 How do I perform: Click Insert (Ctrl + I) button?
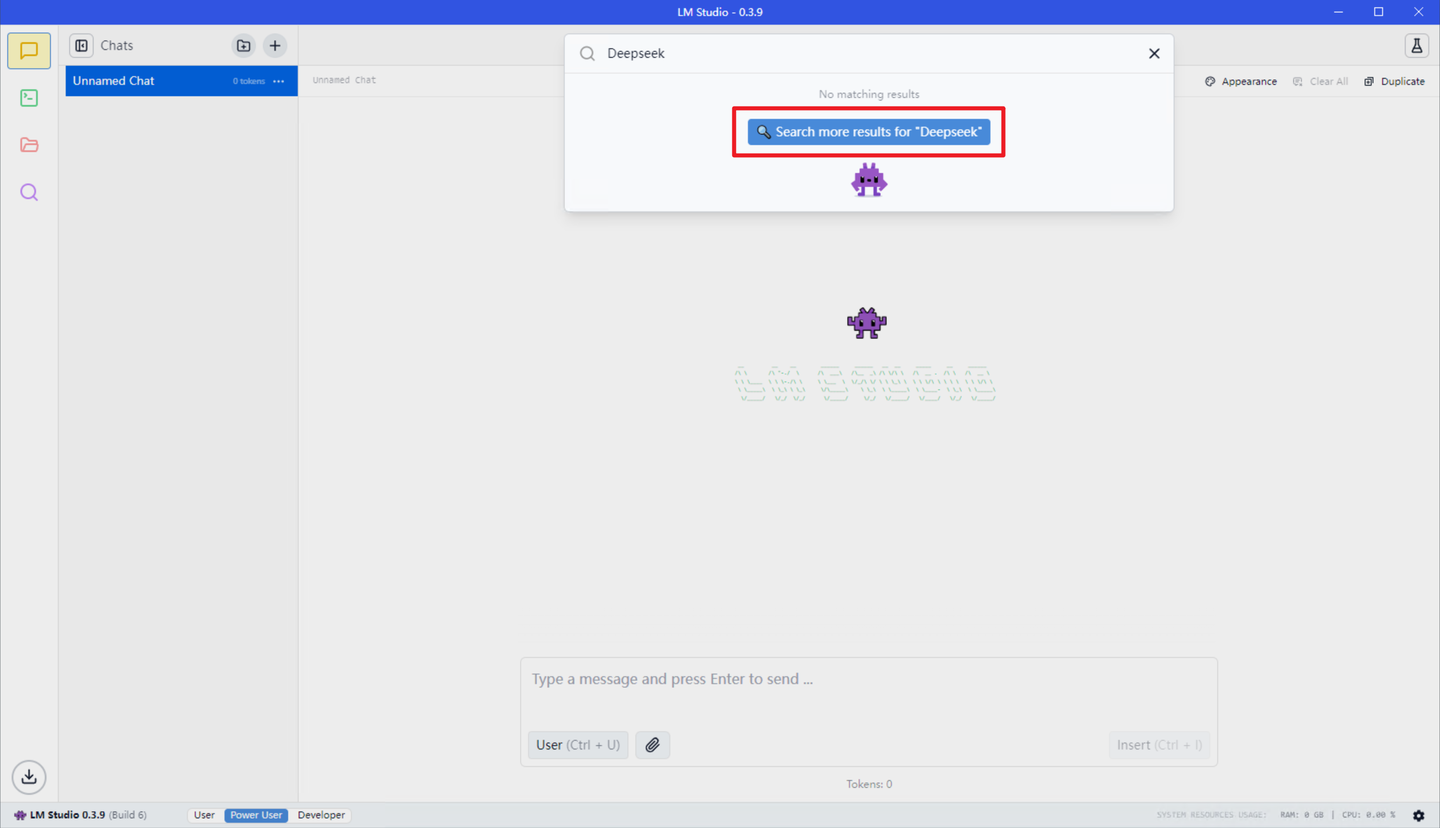pos(1159,744)
